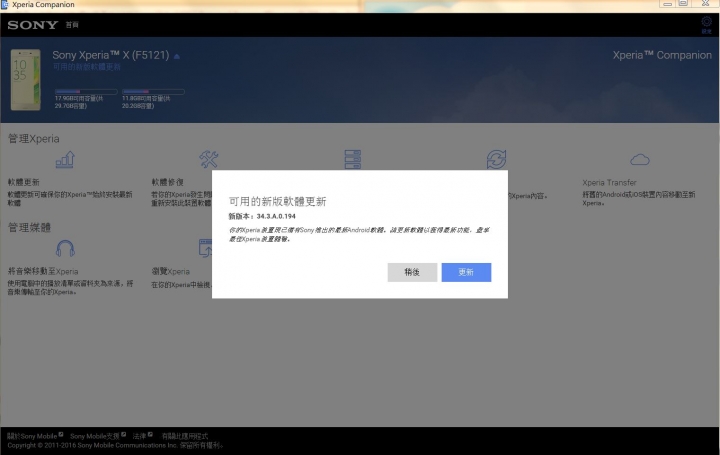Screen dimensions: 720x455
Task: Click the Xperia X phone thumbnail
Action: [x=26, y=80]
